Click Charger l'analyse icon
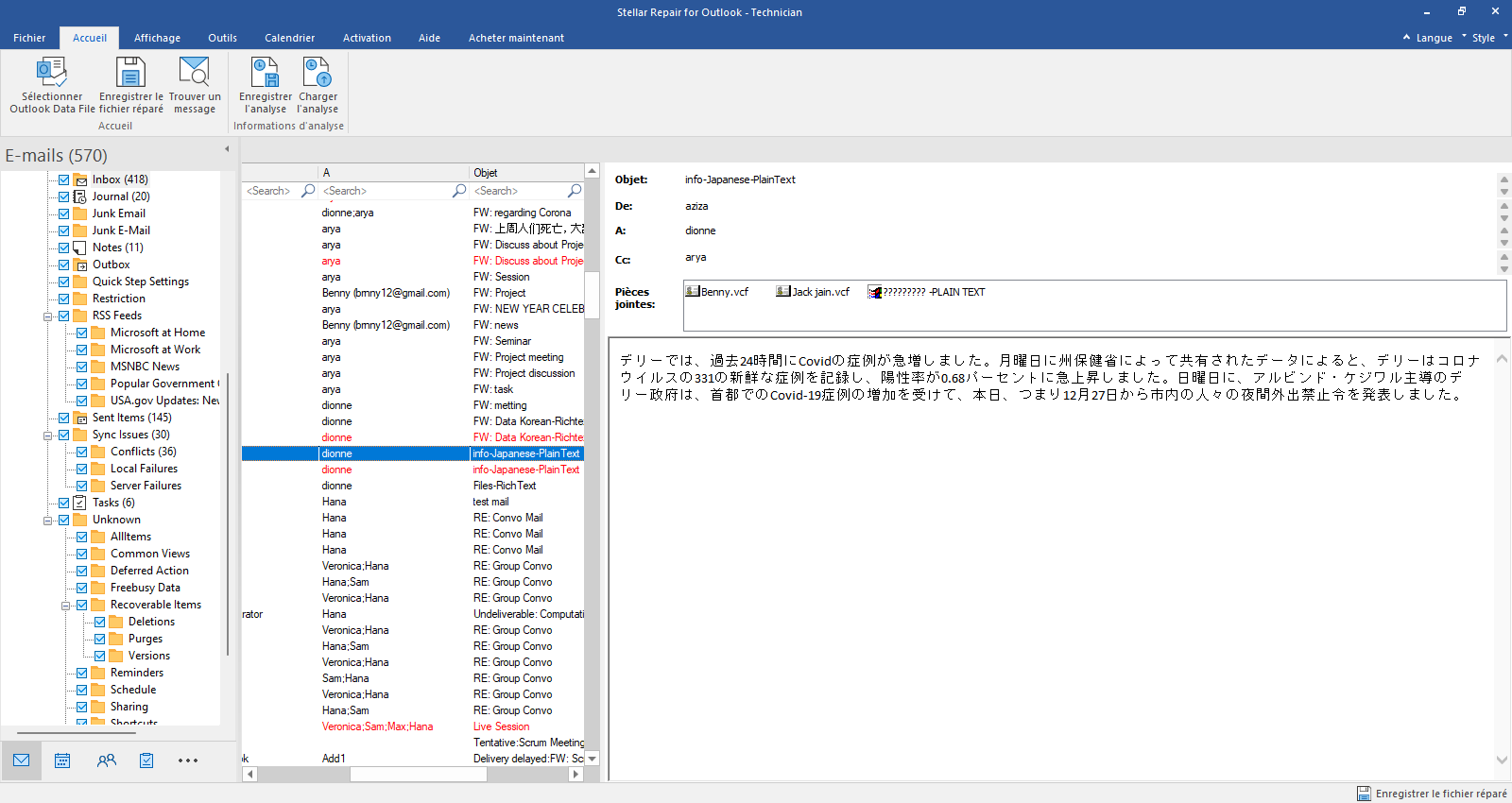The width and height of the screenshot is (1512, 803). [318, 72]
